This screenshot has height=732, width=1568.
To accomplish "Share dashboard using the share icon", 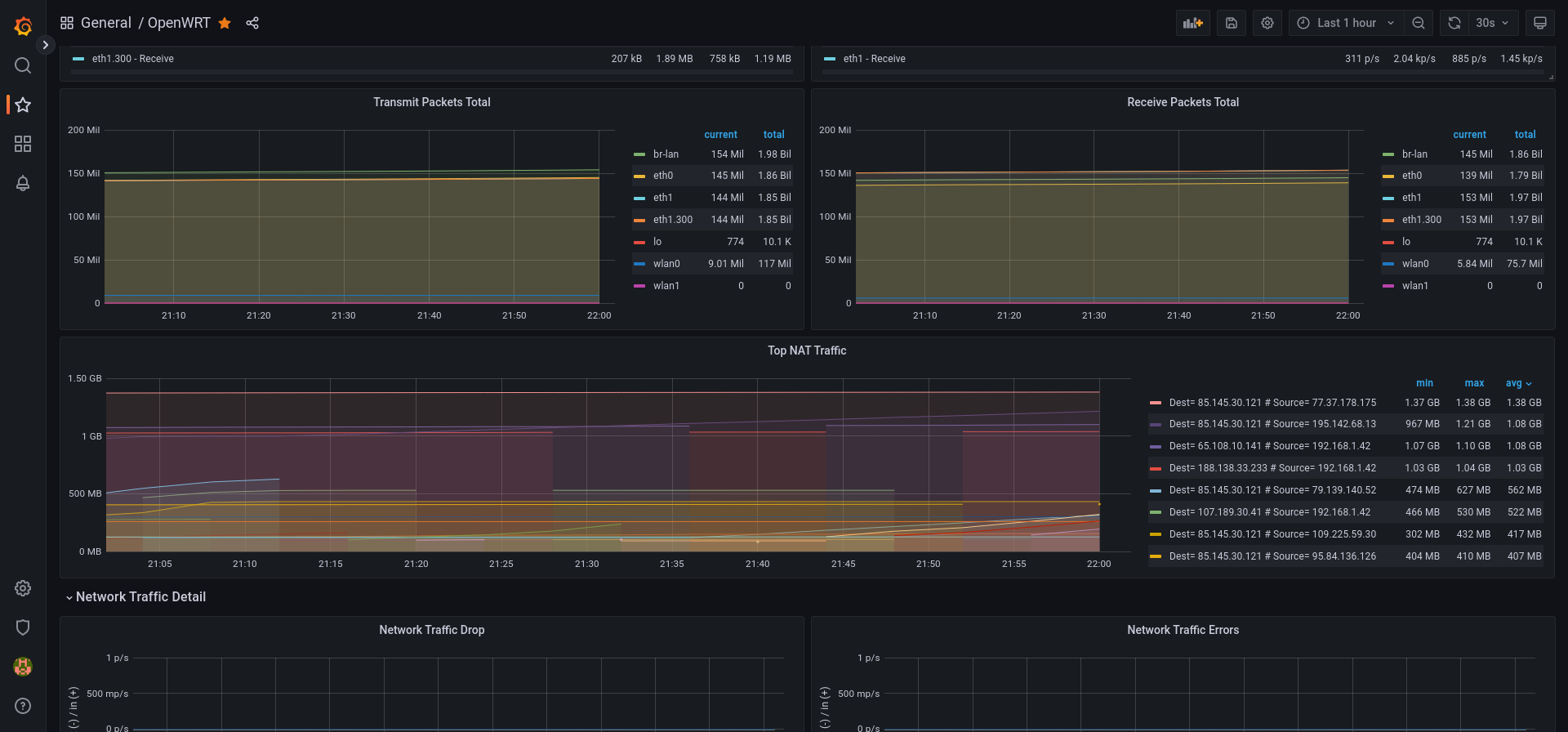I will 252,23.
